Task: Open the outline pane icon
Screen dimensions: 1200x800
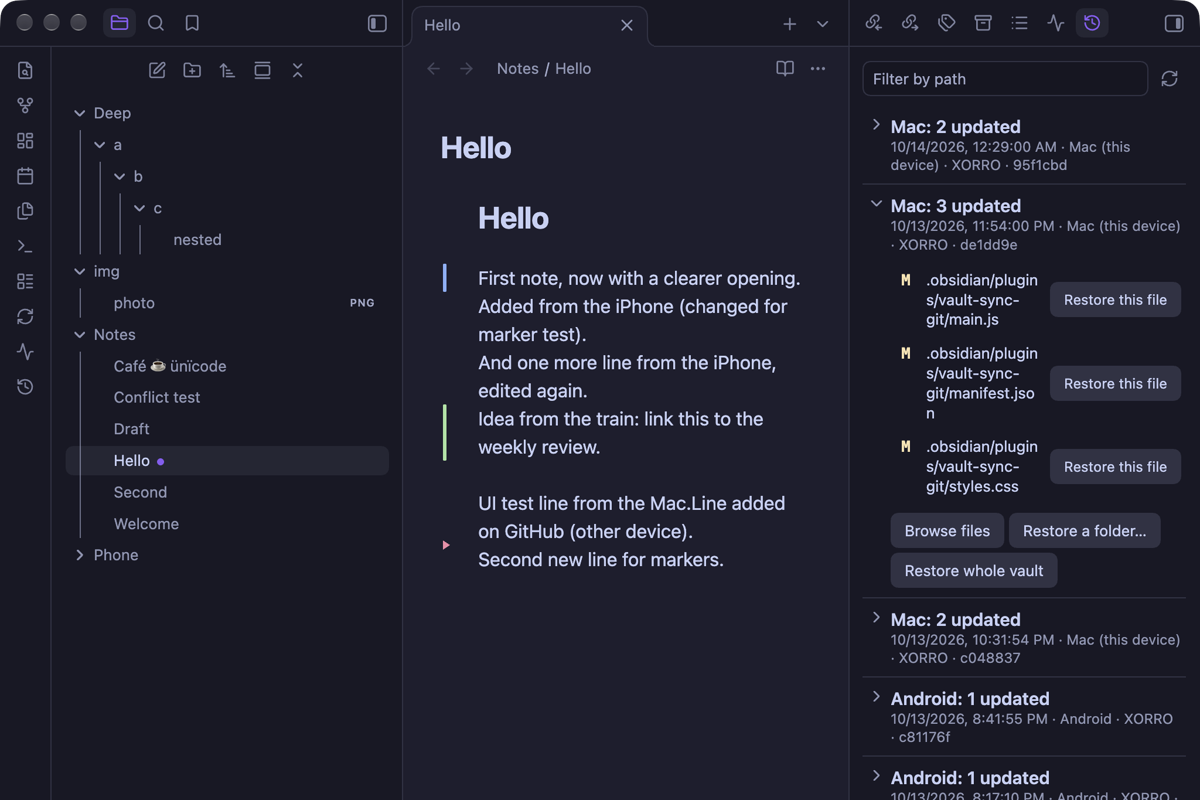Action: tap(1019, 23)
